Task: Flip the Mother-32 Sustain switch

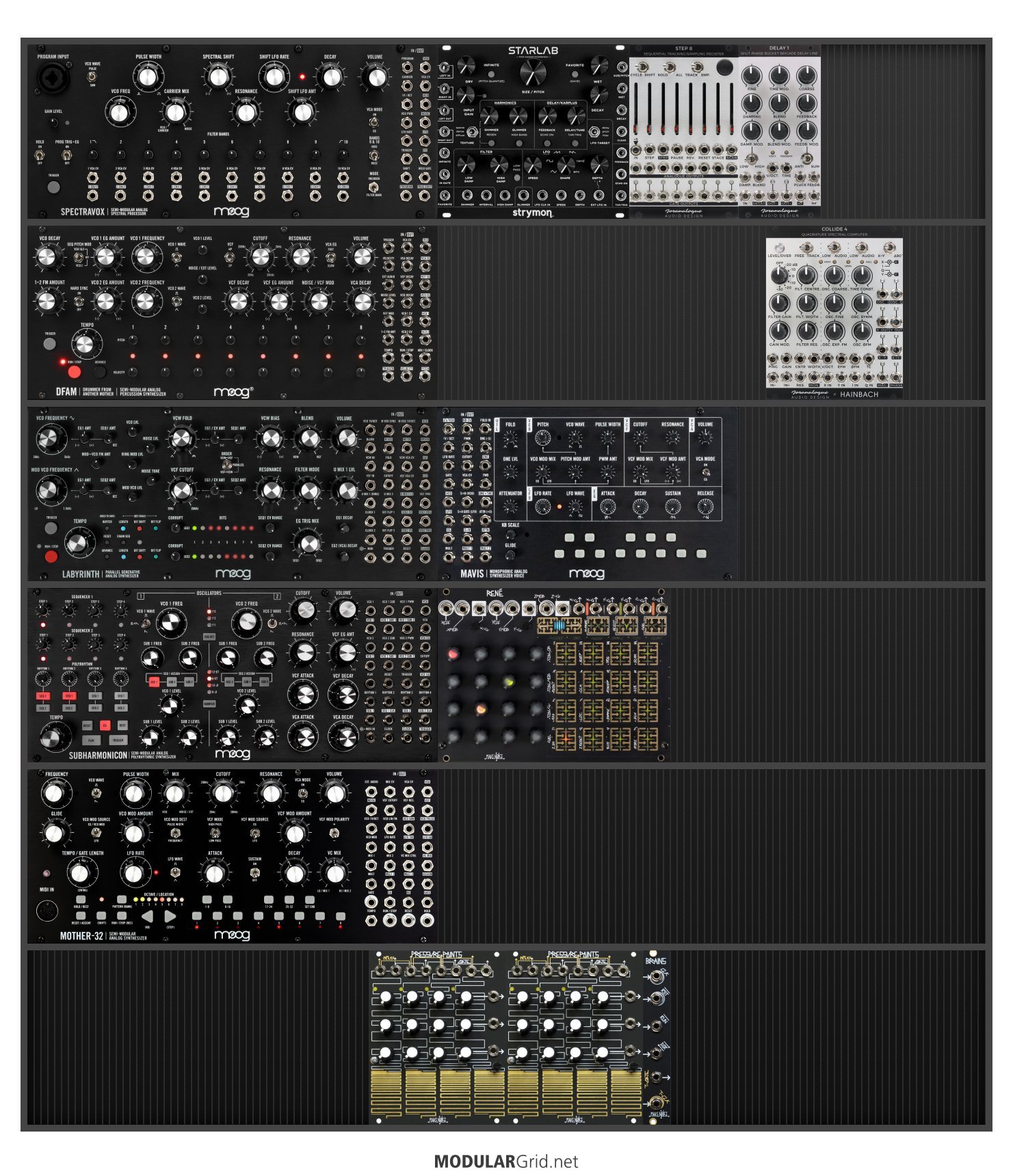Action: 254,872
